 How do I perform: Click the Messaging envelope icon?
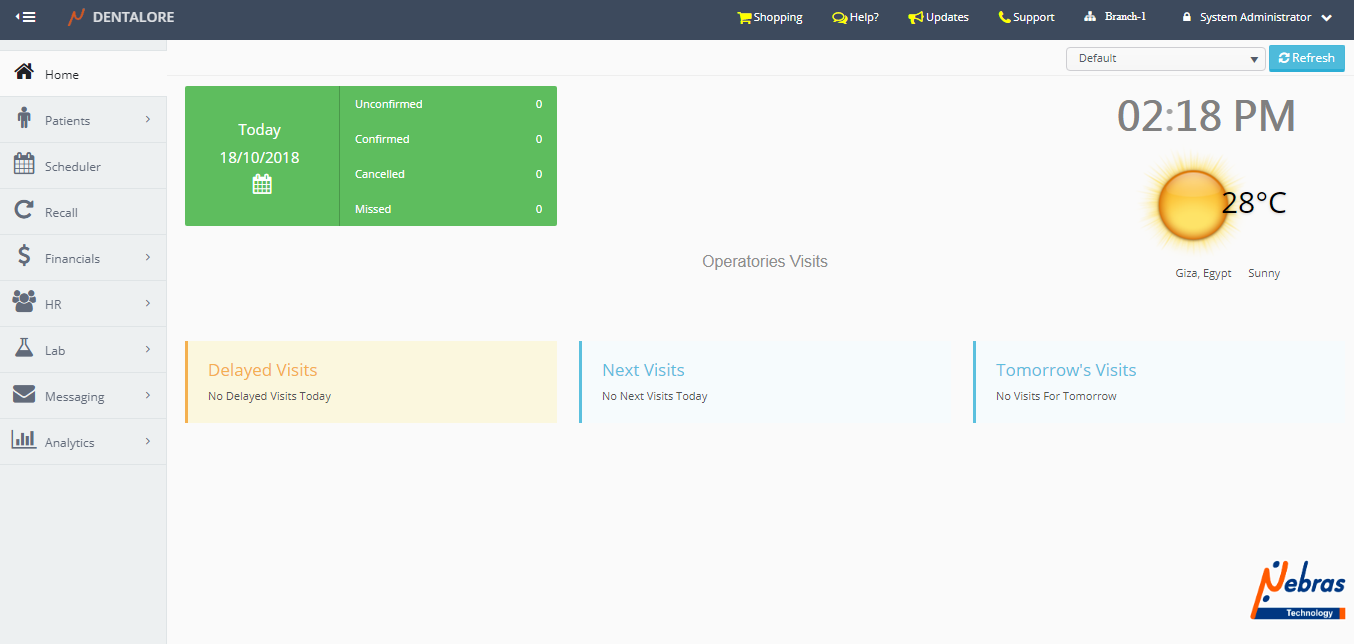click(24, 395)
